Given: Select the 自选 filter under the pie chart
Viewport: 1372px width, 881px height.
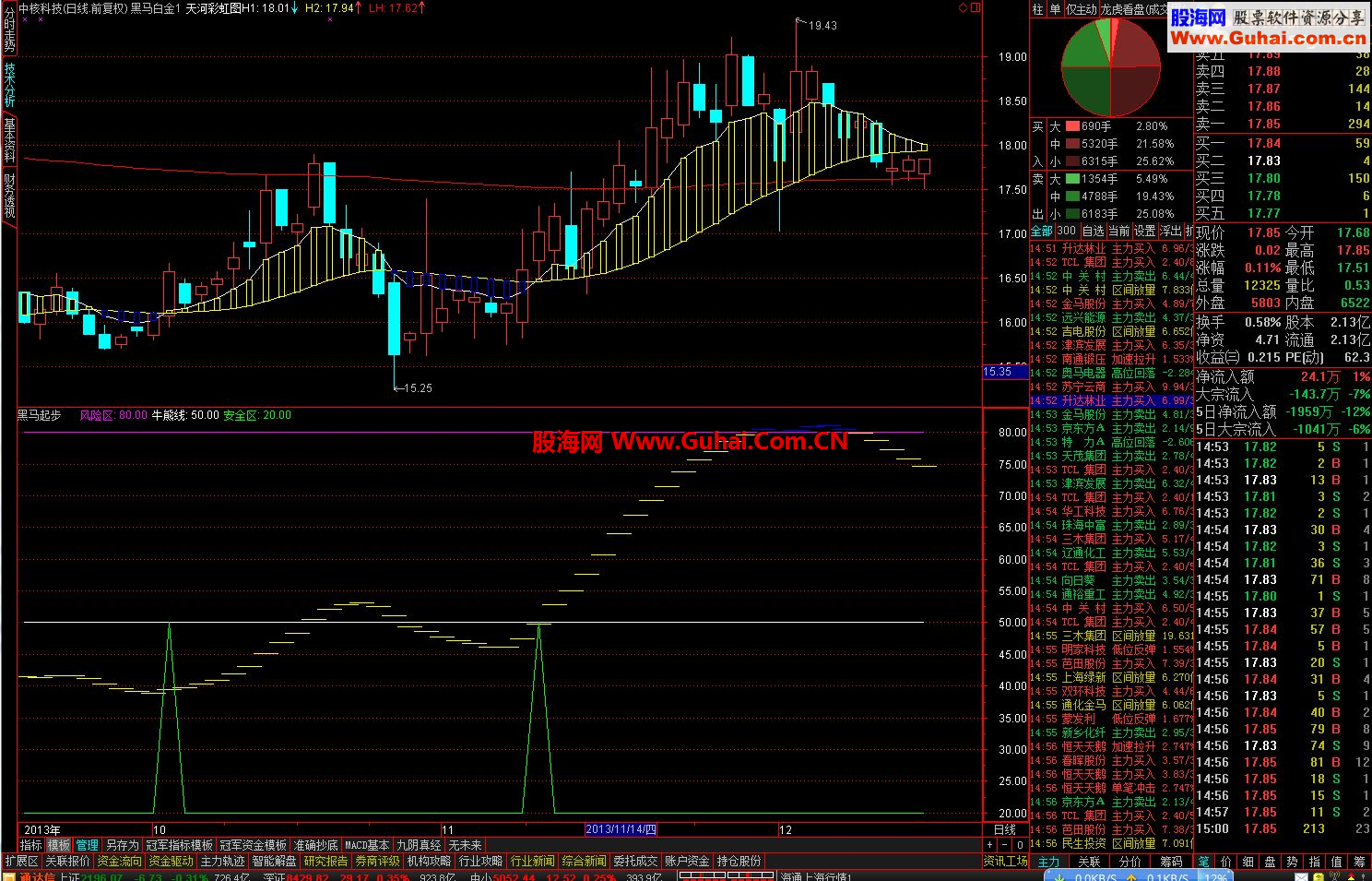Looking at the screenshot, I should pyautogui.click(x=1093, y=231).
